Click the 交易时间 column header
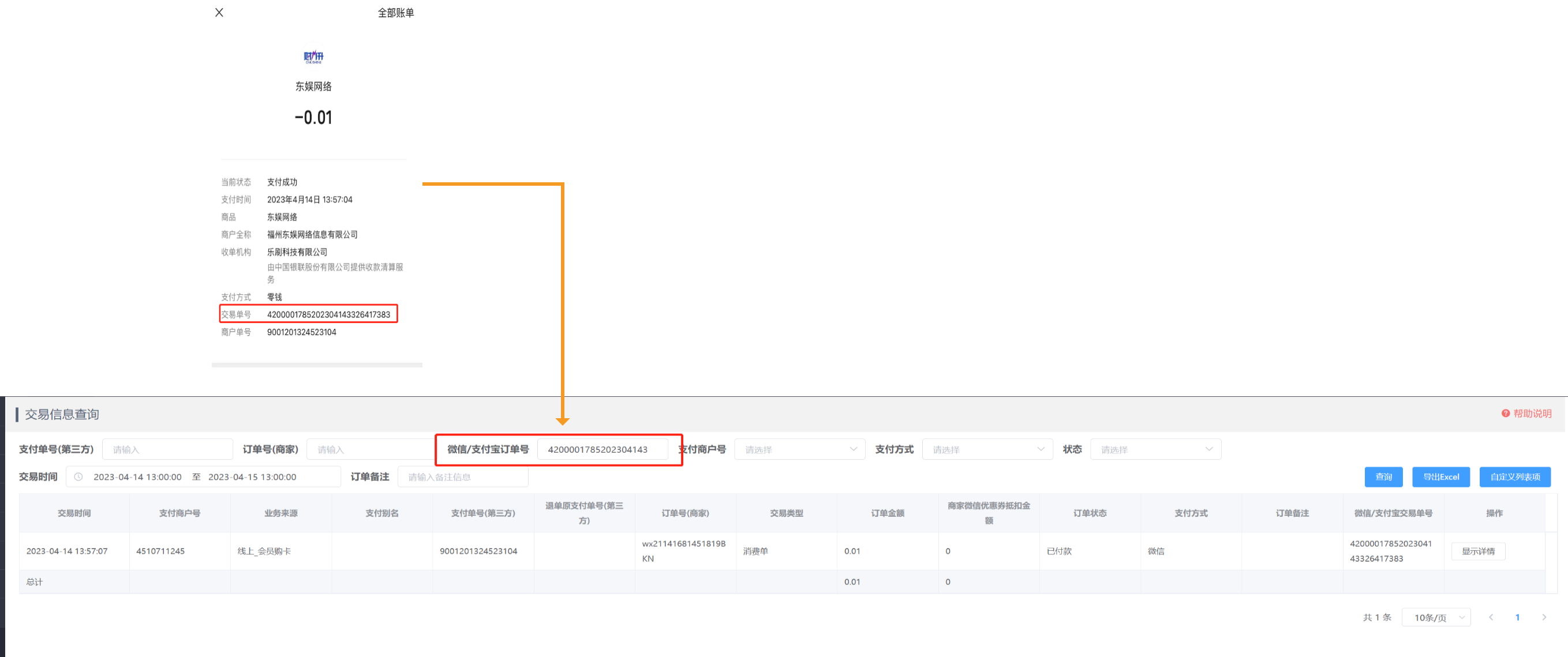1568x657 pixels. [x=74, y=513]
